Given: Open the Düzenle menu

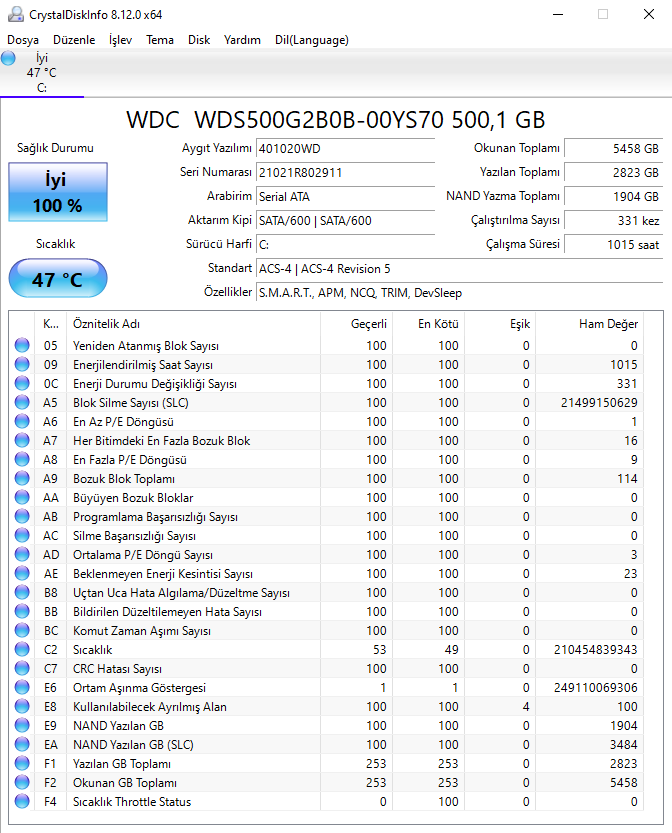Looking at the screenshot, I should pyautogui.click(x=74, y=40).
